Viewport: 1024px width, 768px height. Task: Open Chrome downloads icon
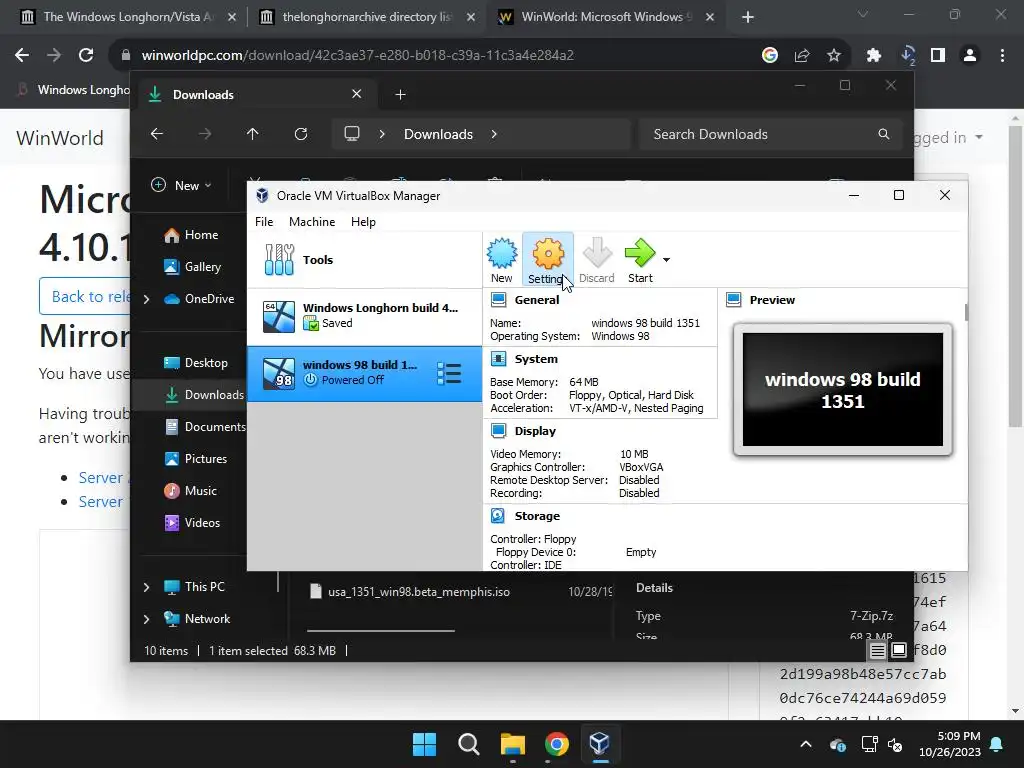(907, 56)
